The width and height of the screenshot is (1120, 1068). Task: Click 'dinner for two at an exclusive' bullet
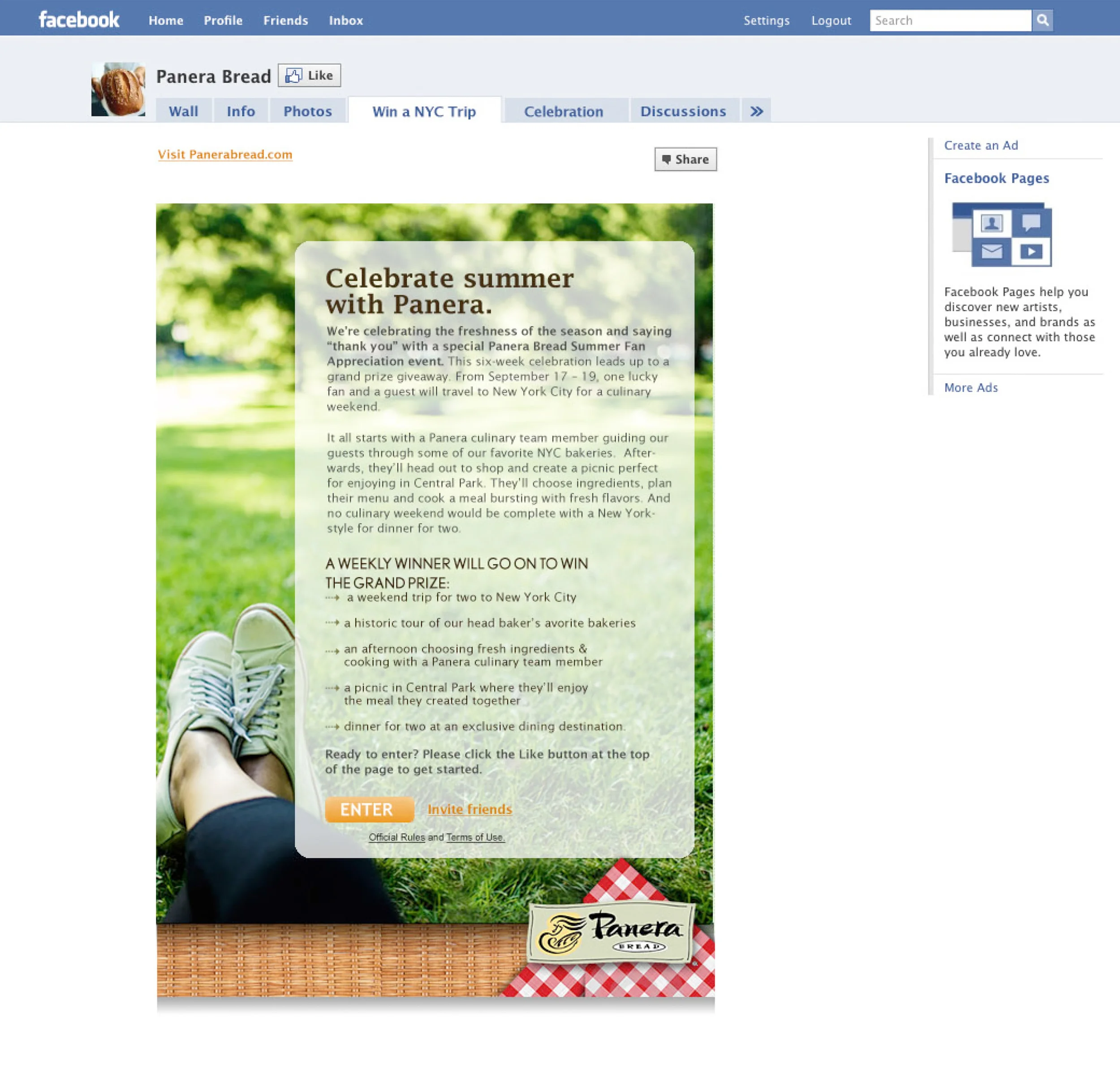484,726
